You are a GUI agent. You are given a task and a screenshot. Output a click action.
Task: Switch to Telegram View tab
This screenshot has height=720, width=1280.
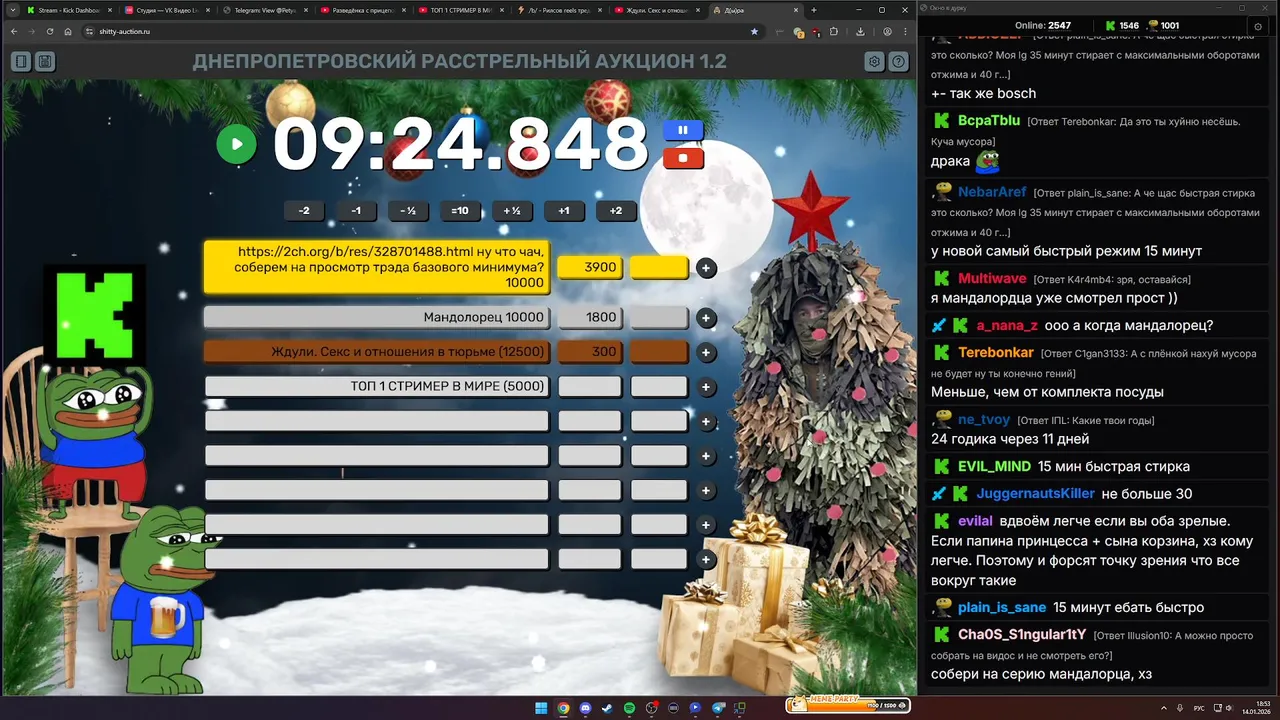point(264,10)
